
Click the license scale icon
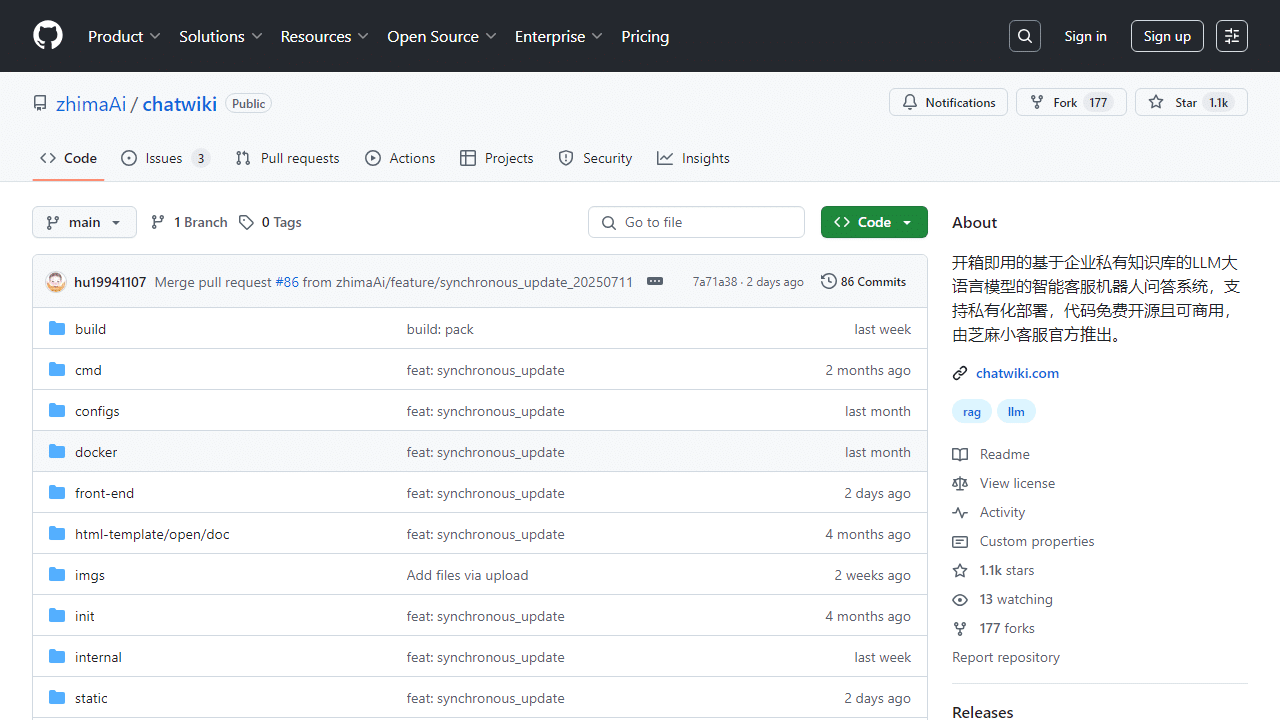tap(960, 483)
